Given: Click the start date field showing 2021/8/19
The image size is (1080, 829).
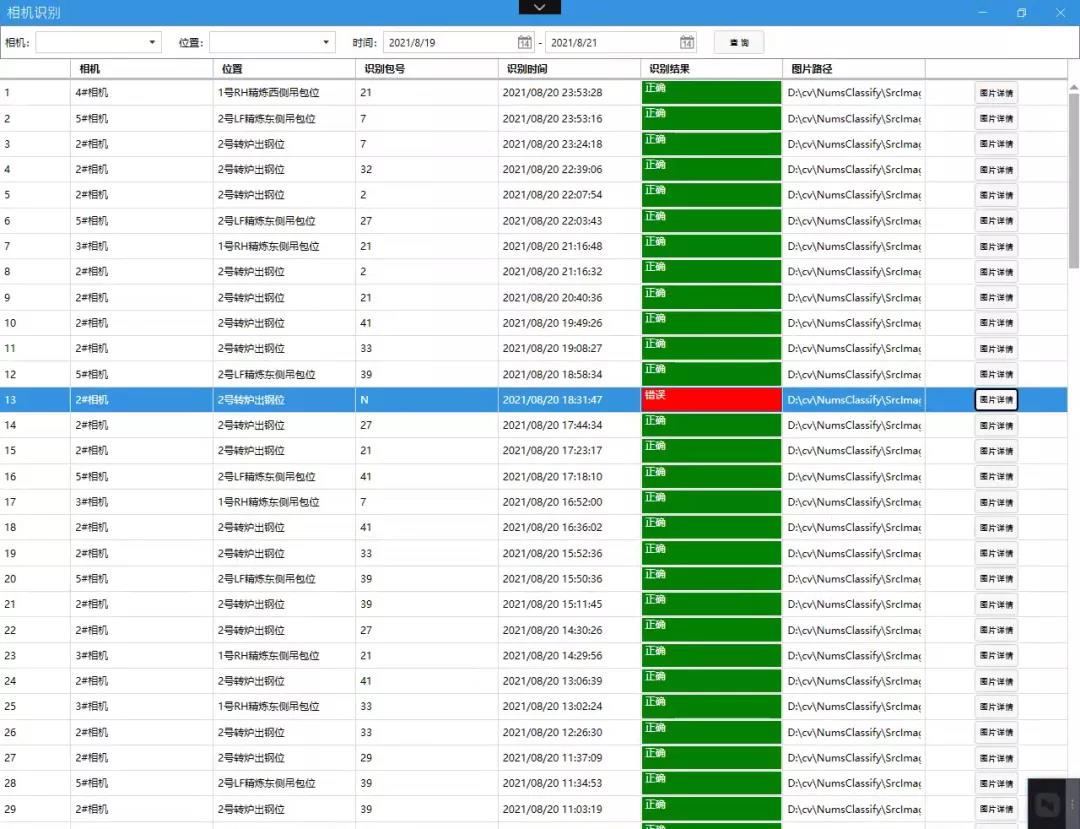Looking at the screenshot, I should [448, 43].
